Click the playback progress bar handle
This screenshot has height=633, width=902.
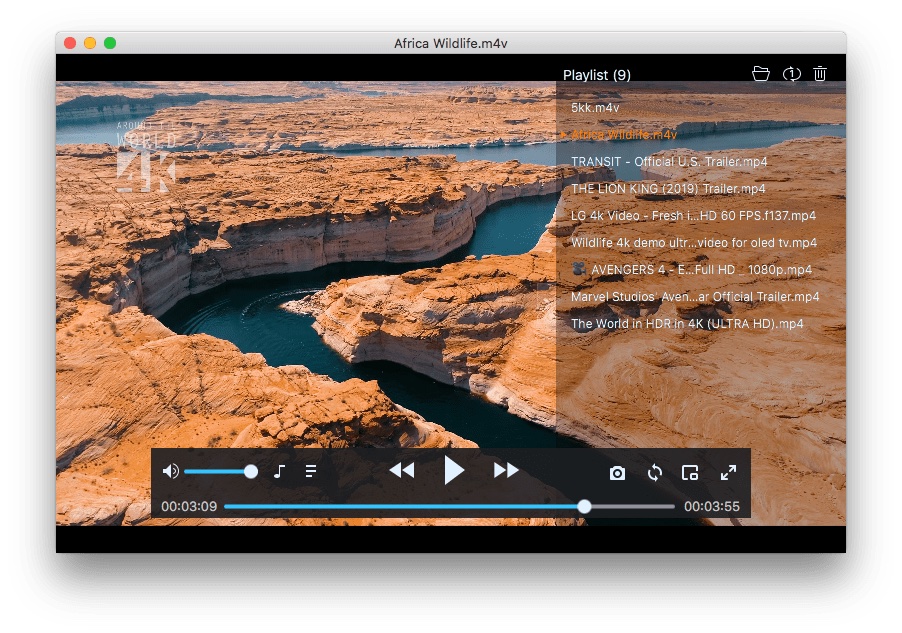click(584, 506)
